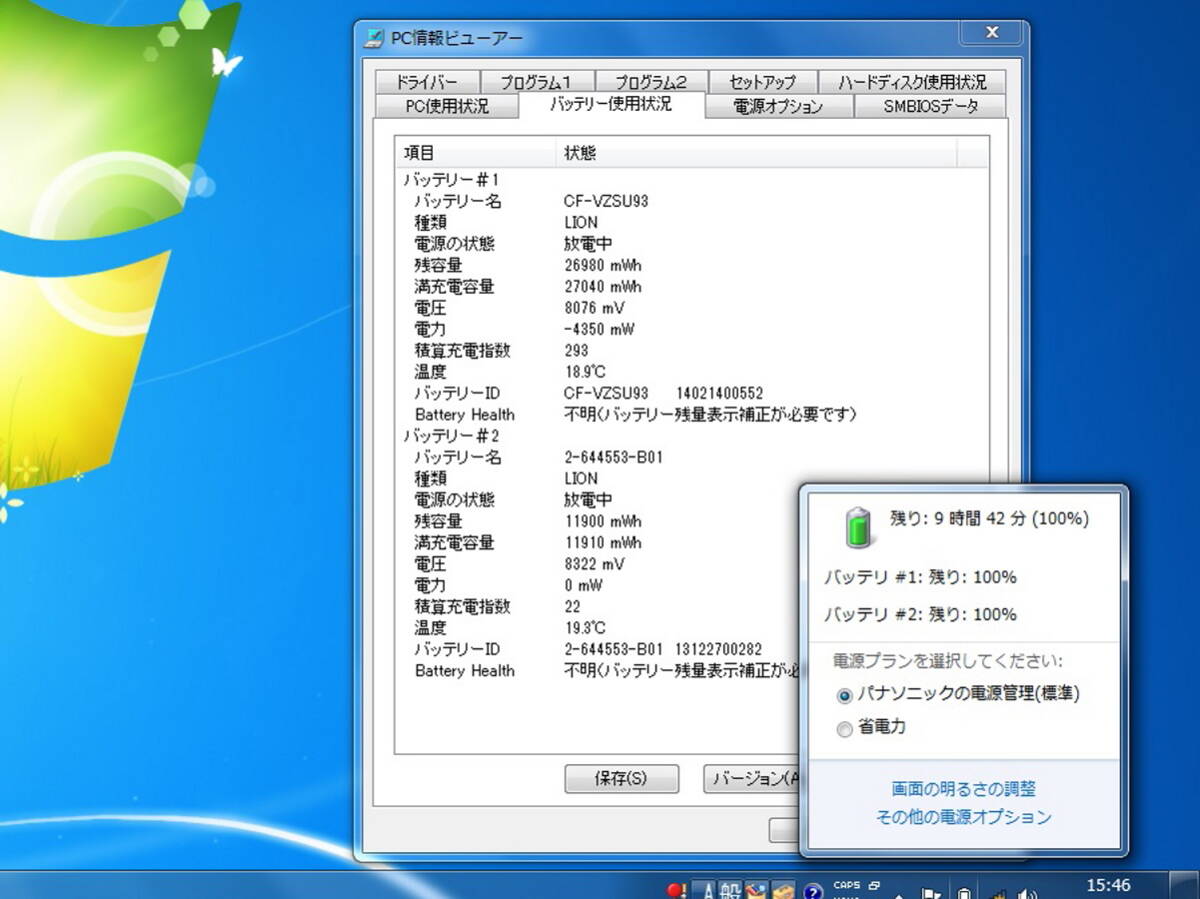1200x899 pixels.
Task: Click power value -4350 mW
Action: (599, 329)
